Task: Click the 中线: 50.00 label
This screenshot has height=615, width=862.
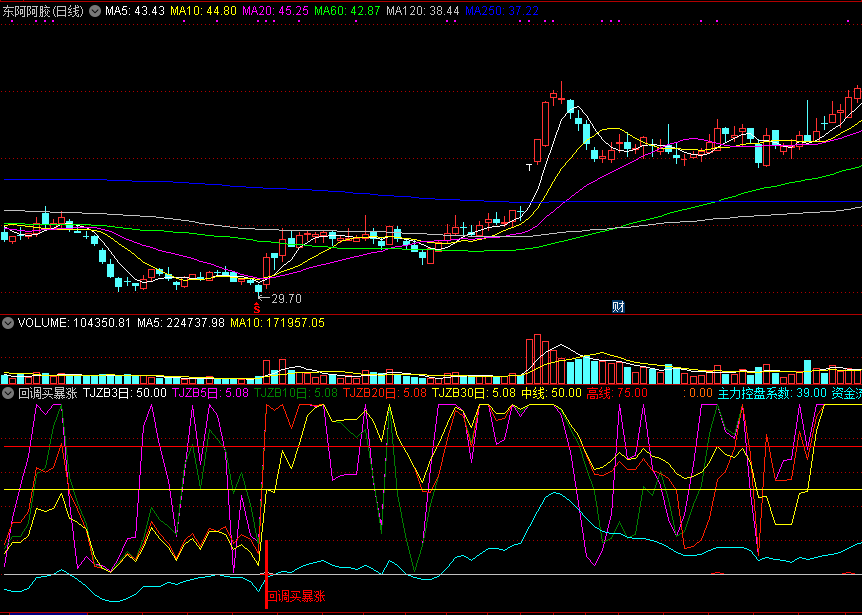Action: coord(551,393)
